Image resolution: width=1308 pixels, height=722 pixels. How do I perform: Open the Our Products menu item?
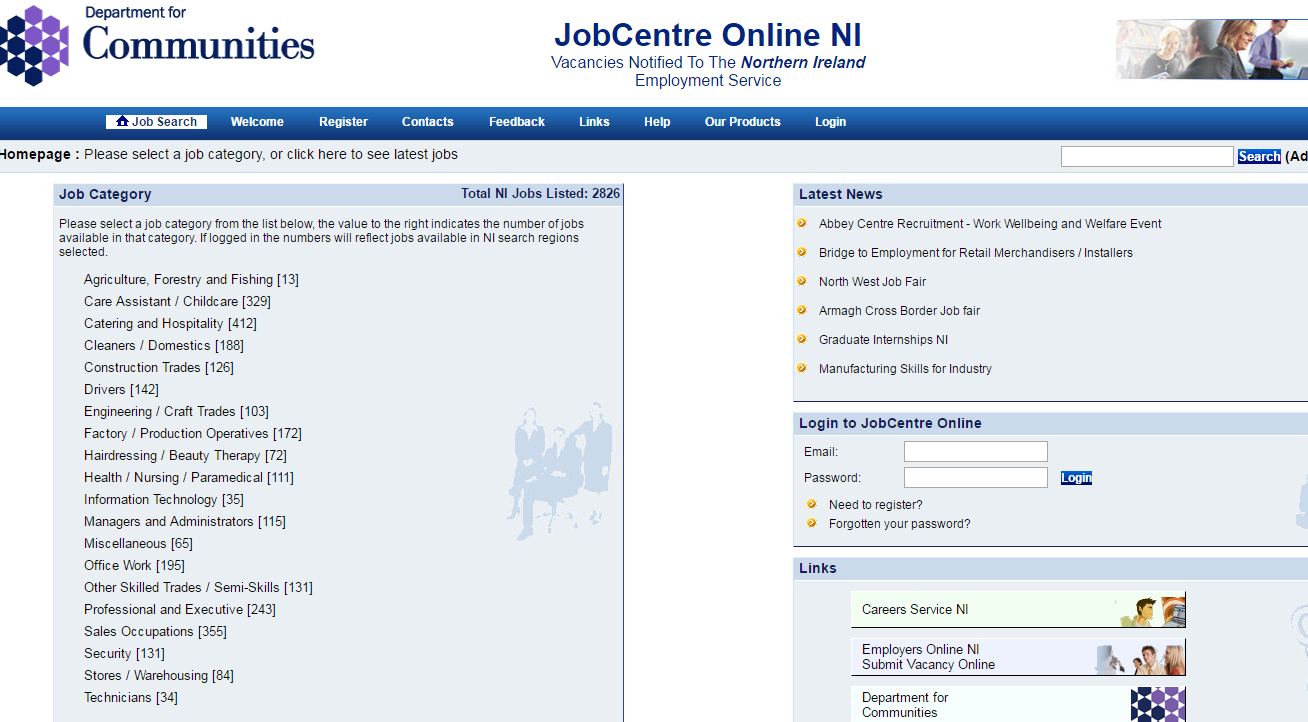click(742, 122)
